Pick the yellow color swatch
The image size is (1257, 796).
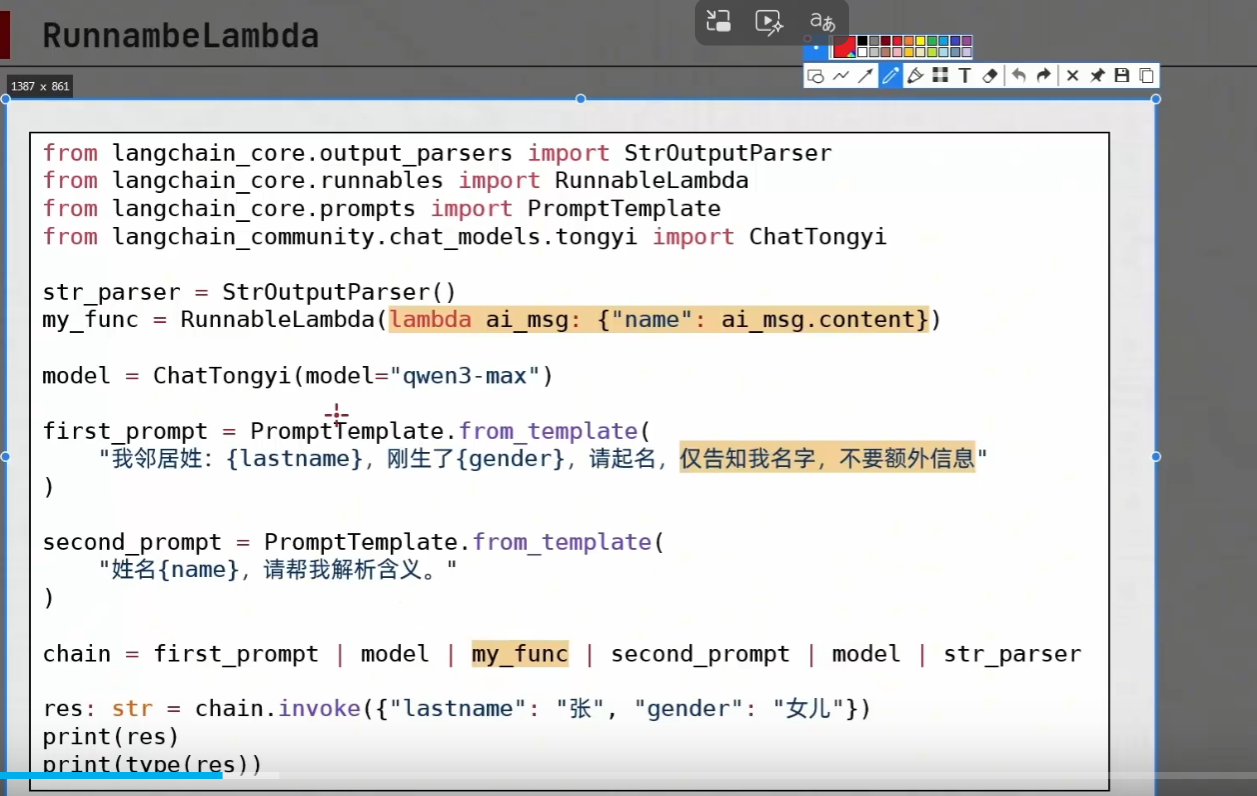coord(920,41)
